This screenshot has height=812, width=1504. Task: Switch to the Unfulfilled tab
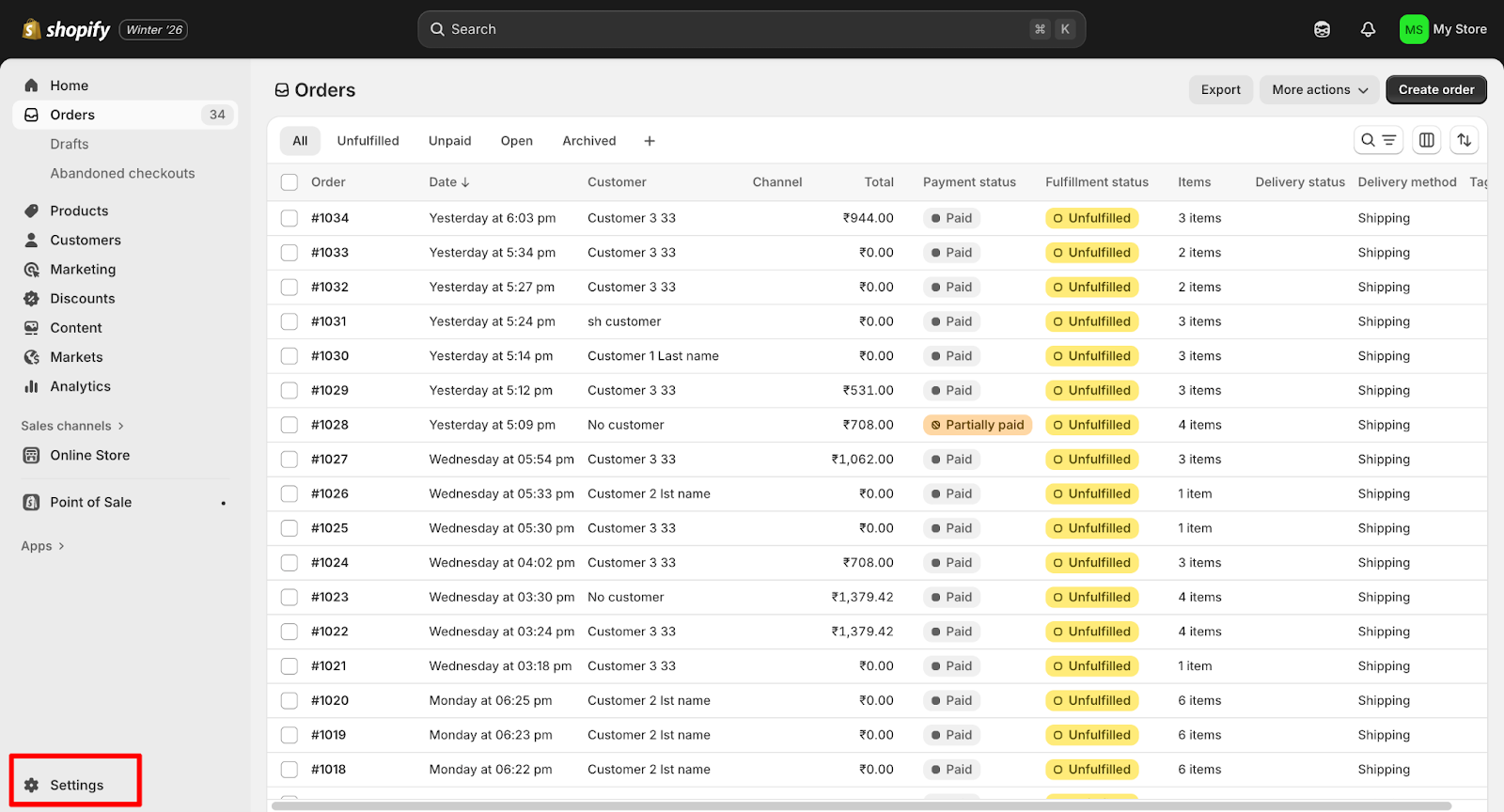tap(368, 141)
